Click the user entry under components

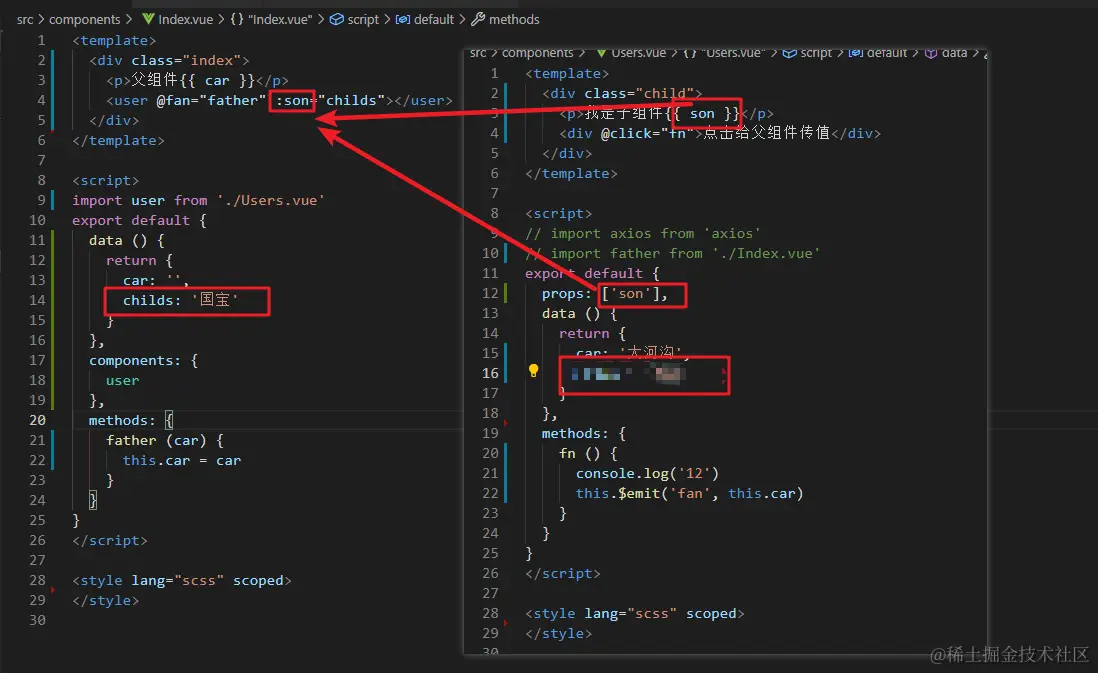pyautogui.click(x=123, y=381)
